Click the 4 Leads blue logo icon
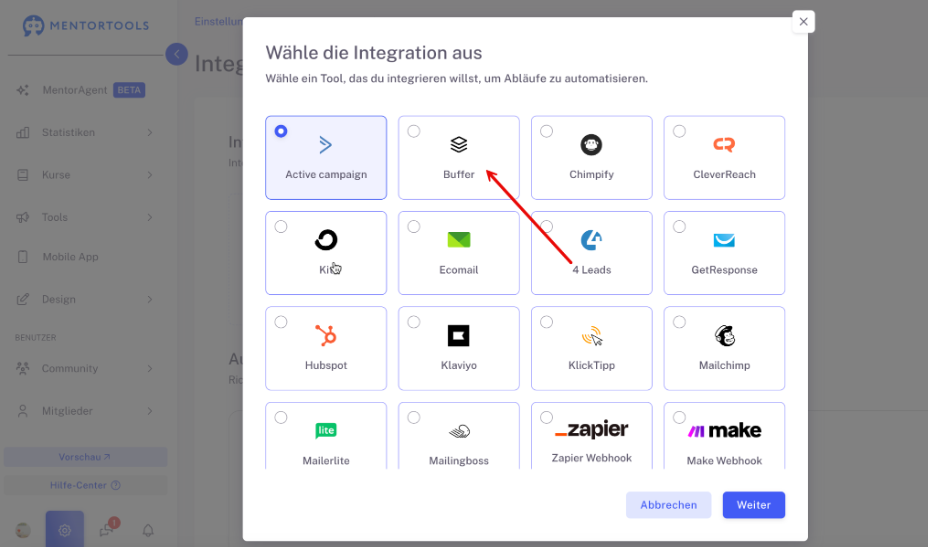This screenshot has height=547, width=928. point(591,240)
